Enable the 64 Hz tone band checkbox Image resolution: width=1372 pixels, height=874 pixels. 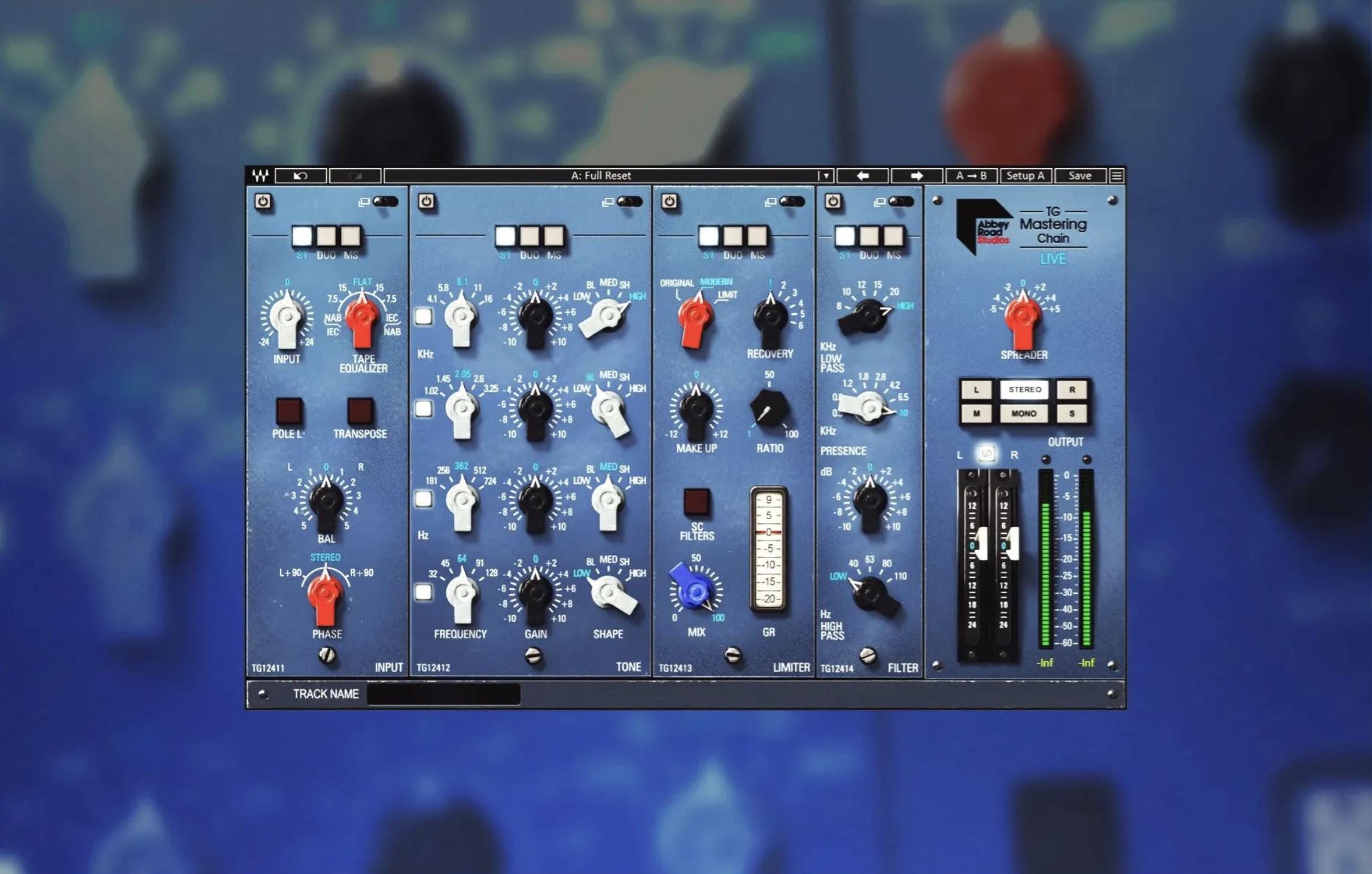tap(424, 592)
